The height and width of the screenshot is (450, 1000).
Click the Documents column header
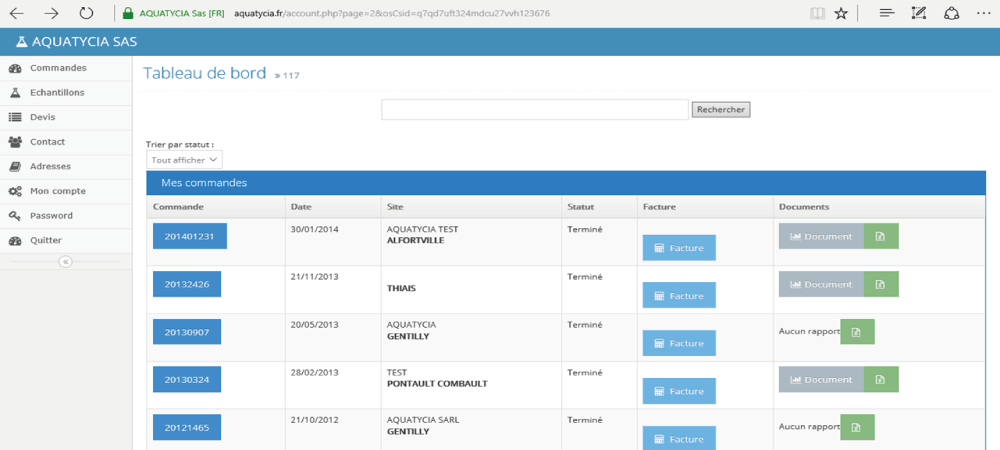point(804,207)
